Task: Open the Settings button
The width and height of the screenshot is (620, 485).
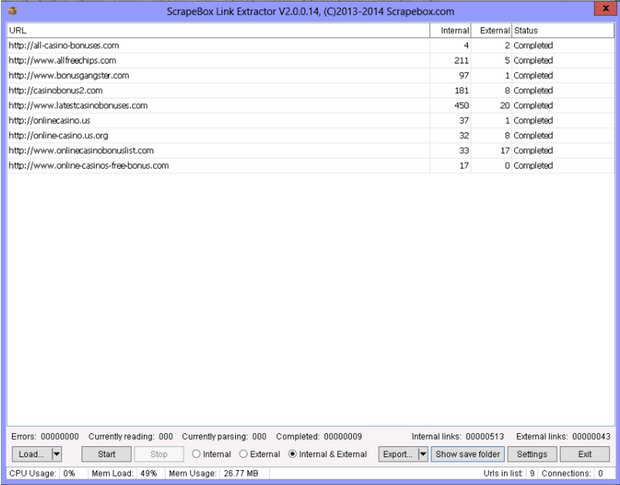Action: point(532,454)
